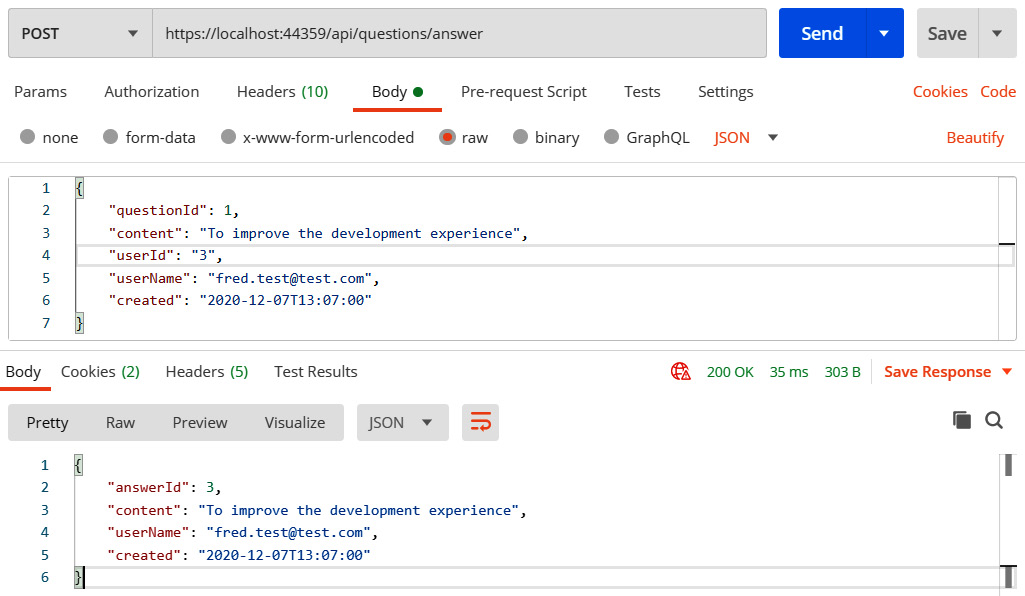The height and width of the screenshot is (596, 1025).
Task: Expand the Save options dropdown arrow
Action: (997, 34)
